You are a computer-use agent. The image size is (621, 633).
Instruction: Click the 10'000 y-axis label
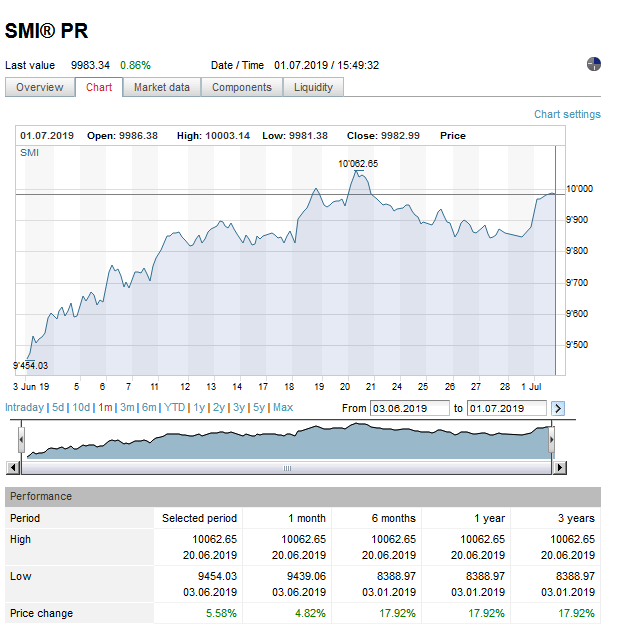(579, 189)
